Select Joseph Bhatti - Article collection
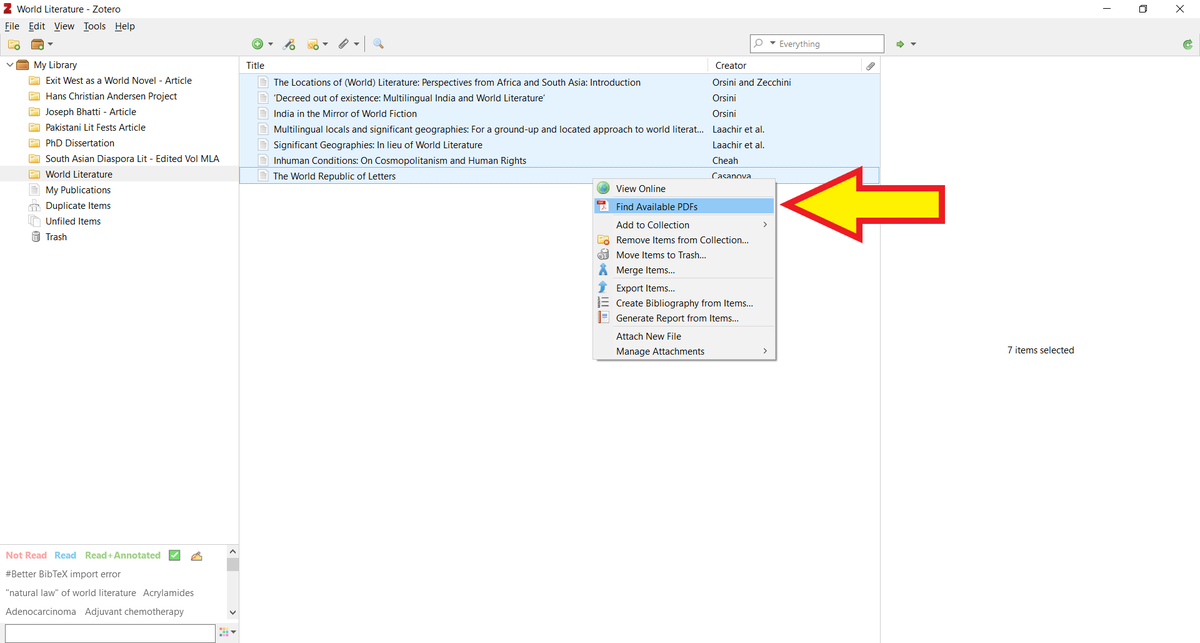This screenshot has height=643, width=1200. pos(91,112)
